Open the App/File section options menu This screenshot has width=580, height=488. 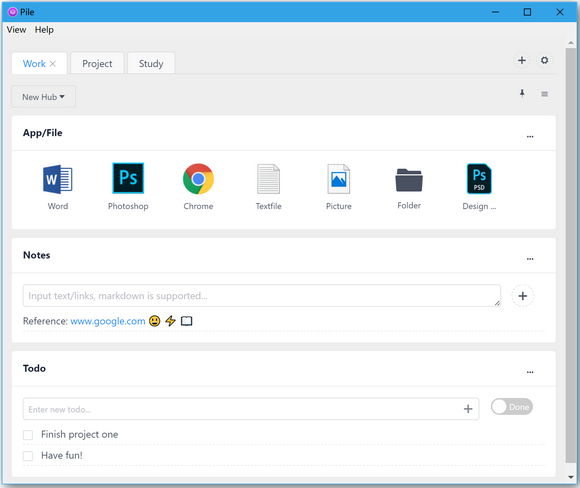(530, 137)
